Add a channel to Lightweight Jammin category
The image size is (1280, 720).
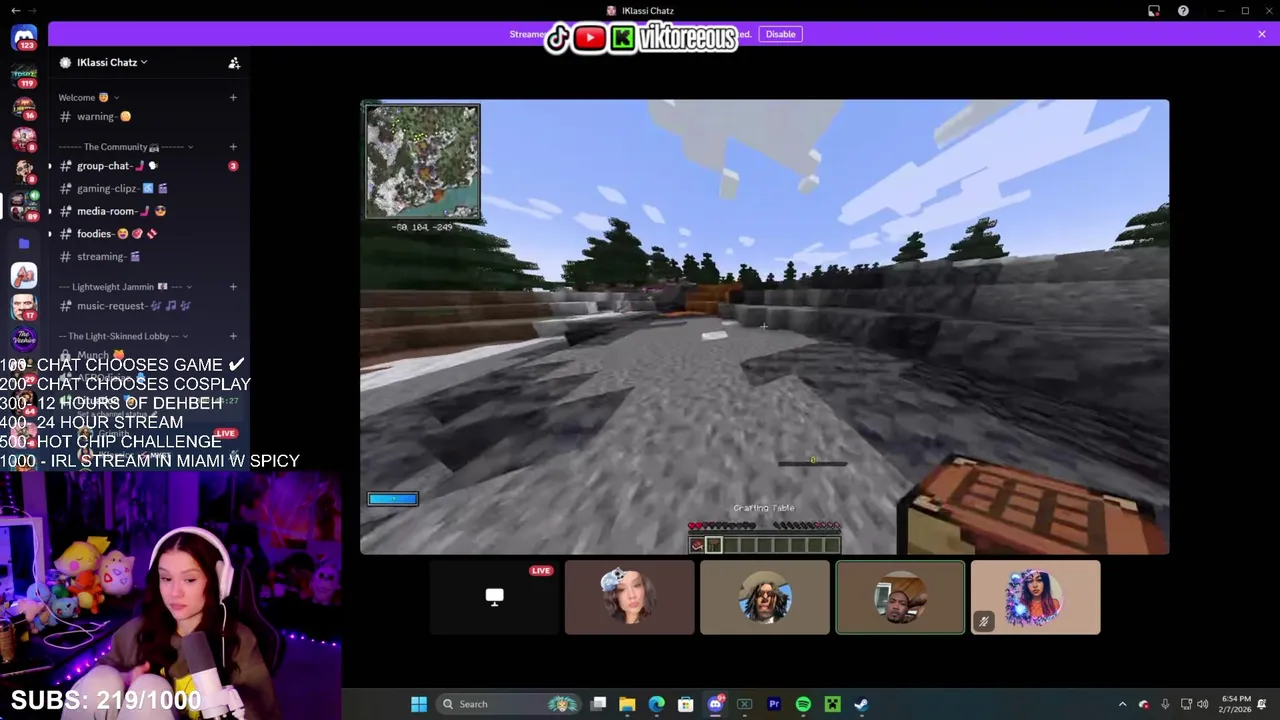pyautogui.click(x=233, y=287)
